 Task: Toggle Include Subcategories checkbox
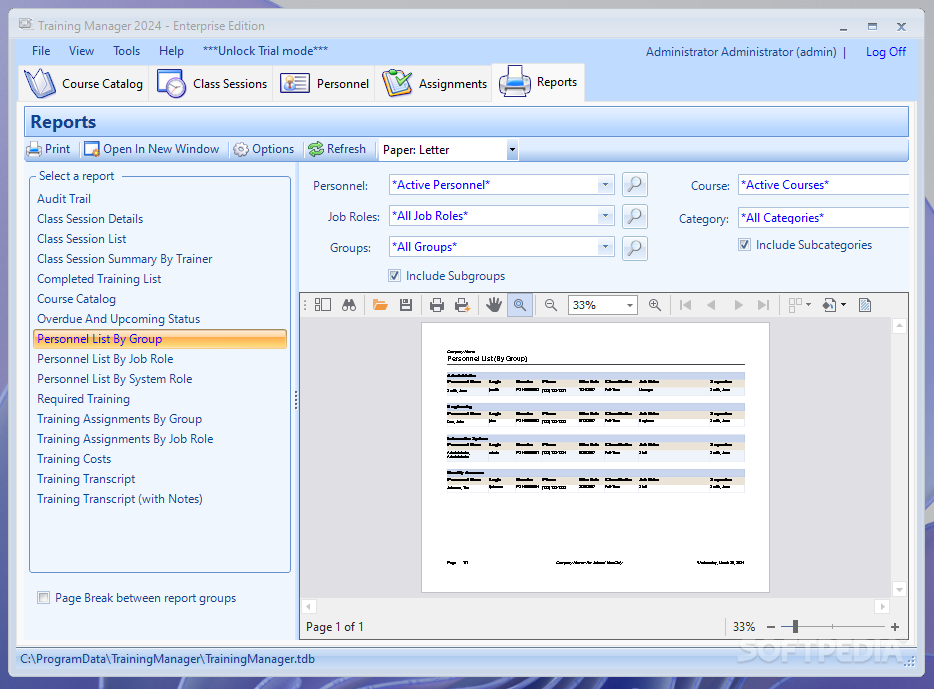(745, 245)
